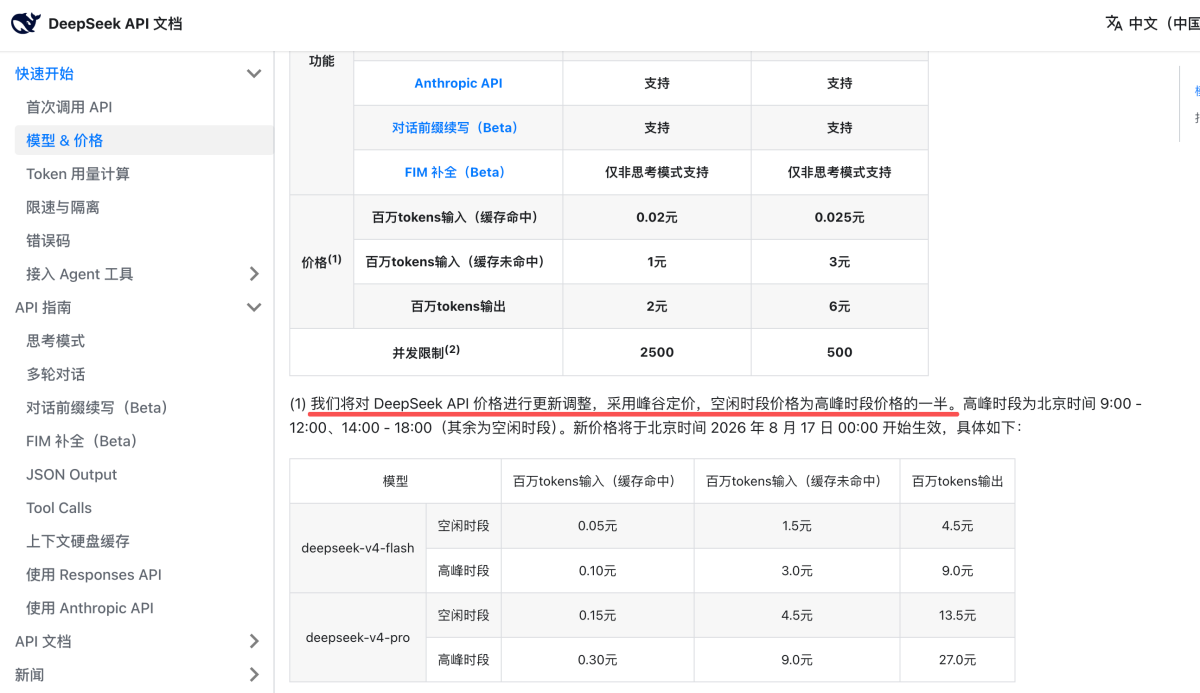Open 快速开始 sidebar category
The image size is (1200, 693).
44,74
